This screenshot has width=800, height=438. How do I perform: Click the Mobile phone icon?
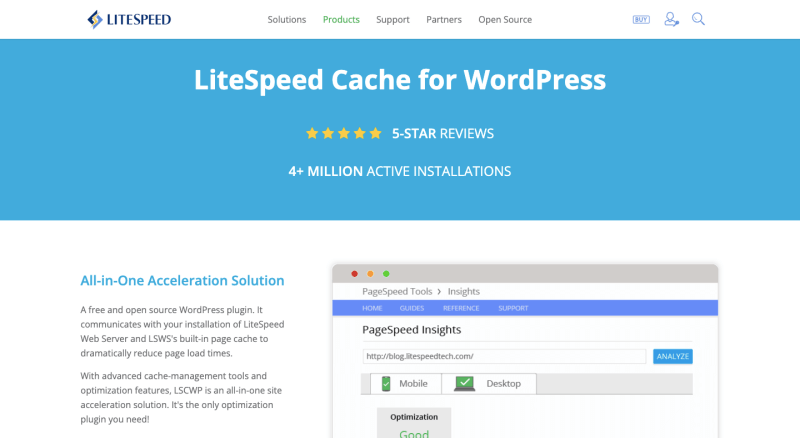(386, 383)
